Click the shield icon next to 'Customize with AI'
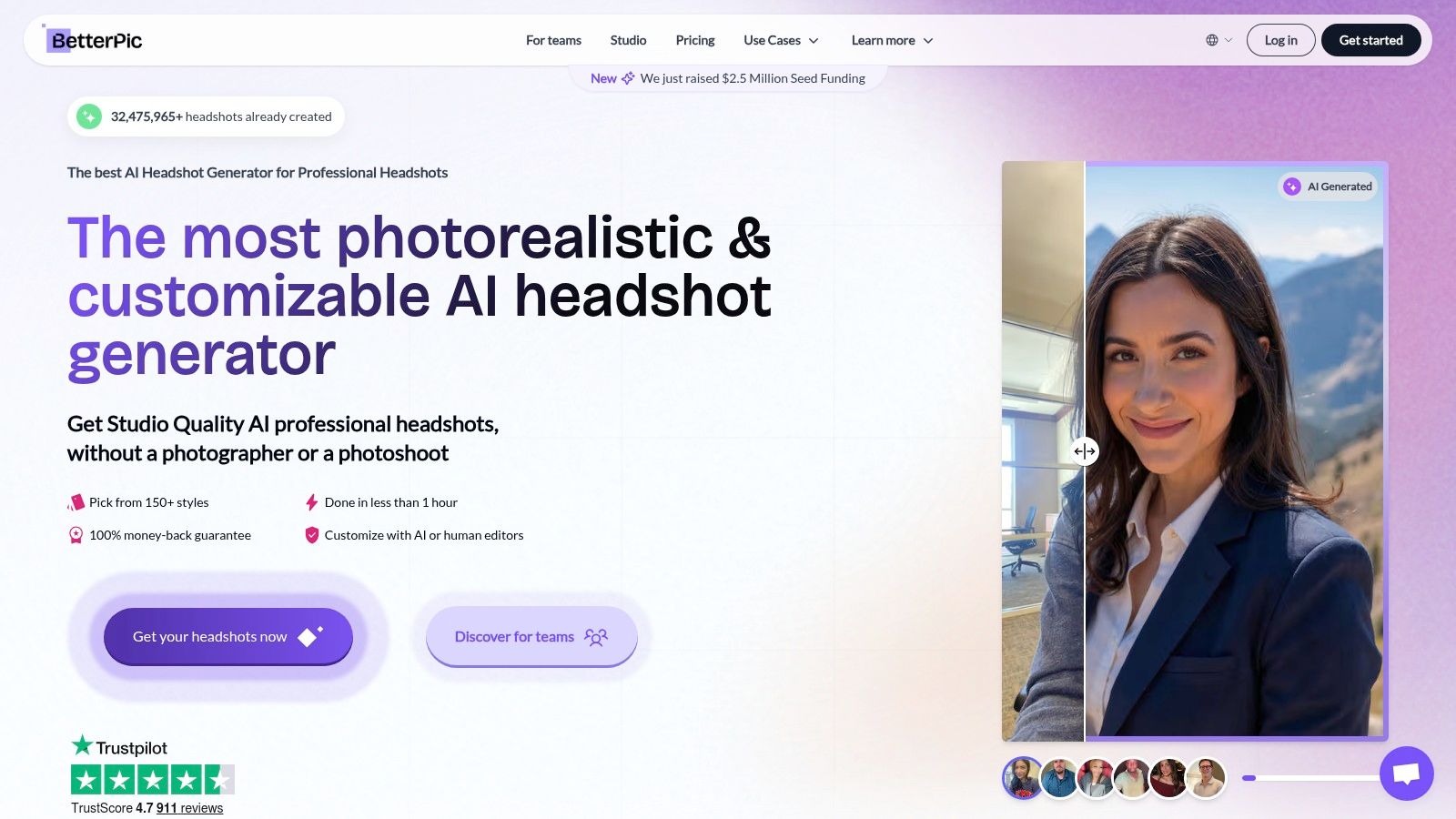The height and width of the screenshot is (819, 1456). 312,534
